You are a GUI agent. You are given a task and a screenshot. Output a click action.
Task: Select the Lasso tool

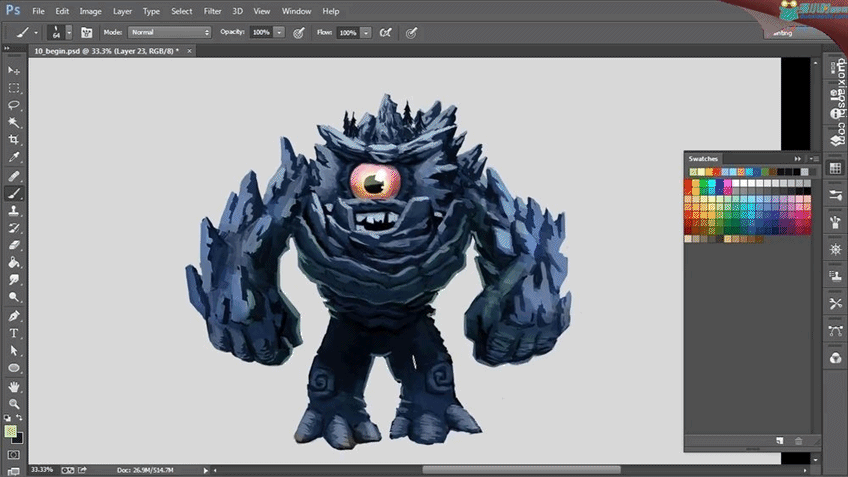[14, 105]
